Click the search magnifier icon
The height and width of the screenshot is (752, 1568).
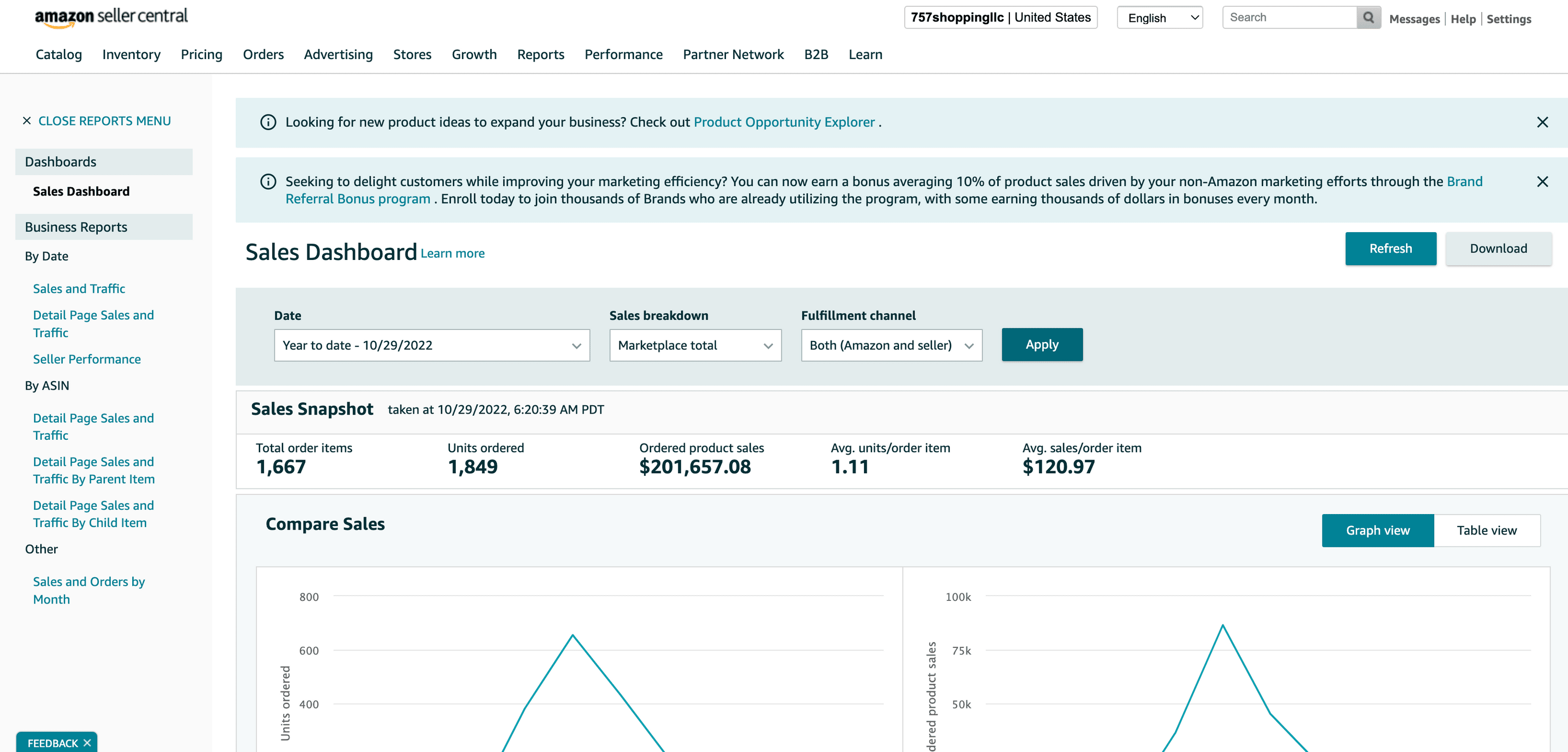1368,18
